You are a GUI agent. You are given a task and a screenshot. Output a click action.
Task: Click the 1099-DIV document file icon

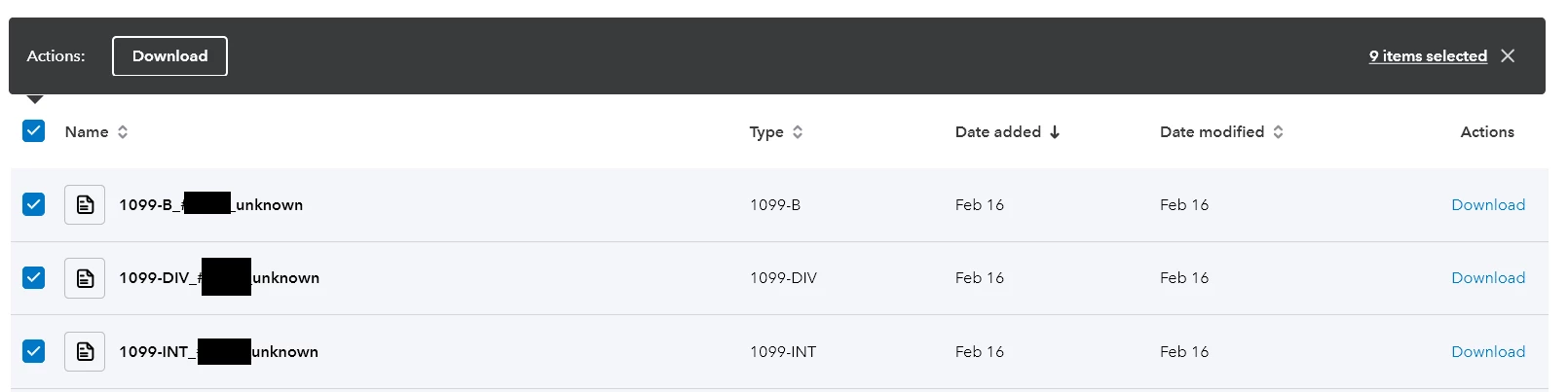tap(85, 278)
